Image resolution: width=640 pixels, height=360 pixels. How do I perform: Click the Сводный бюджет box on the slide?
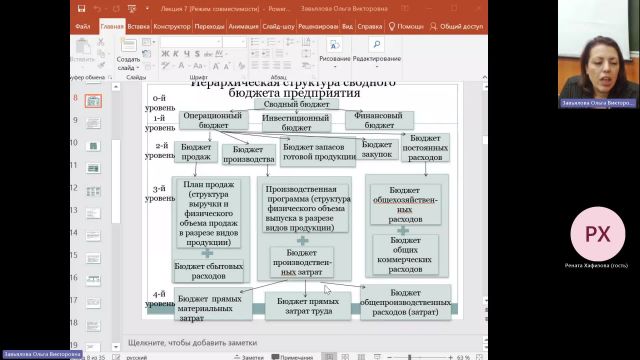pos(296,104)
